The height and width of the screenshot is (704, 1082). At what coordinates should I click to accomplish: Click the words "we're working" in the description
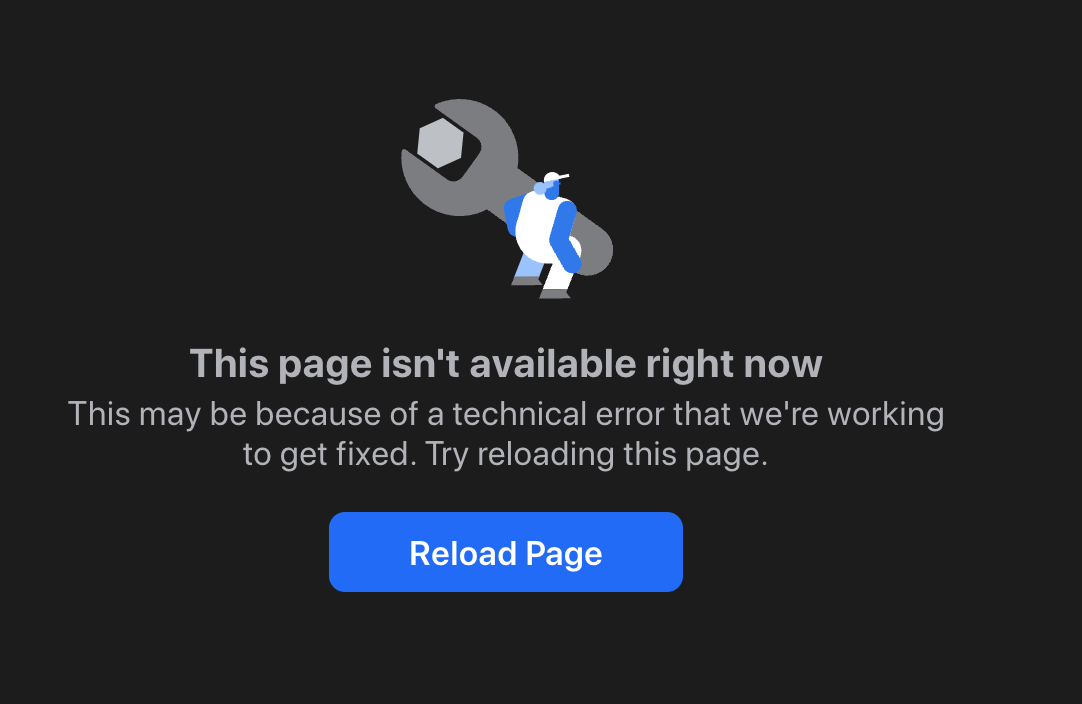[x=842, y=414]
